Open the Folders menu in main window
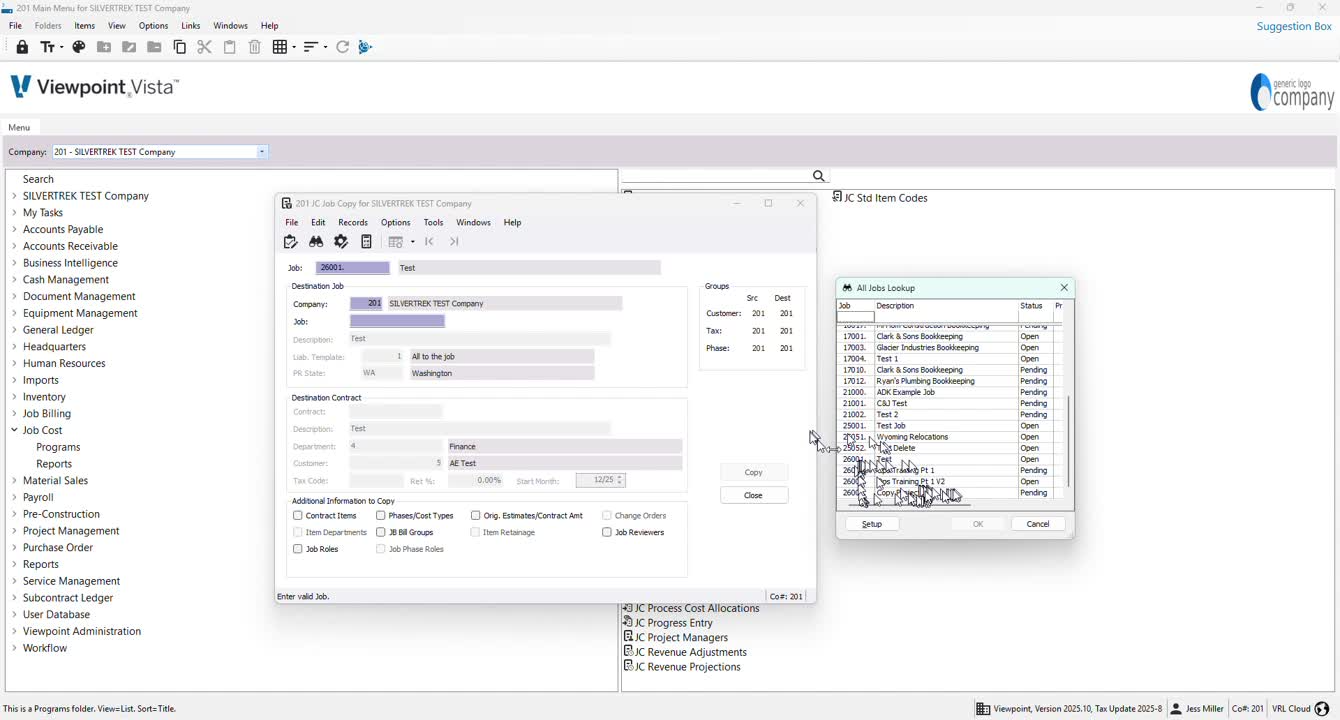This screenshot has height=720, width=1340. tap(48, 25)
